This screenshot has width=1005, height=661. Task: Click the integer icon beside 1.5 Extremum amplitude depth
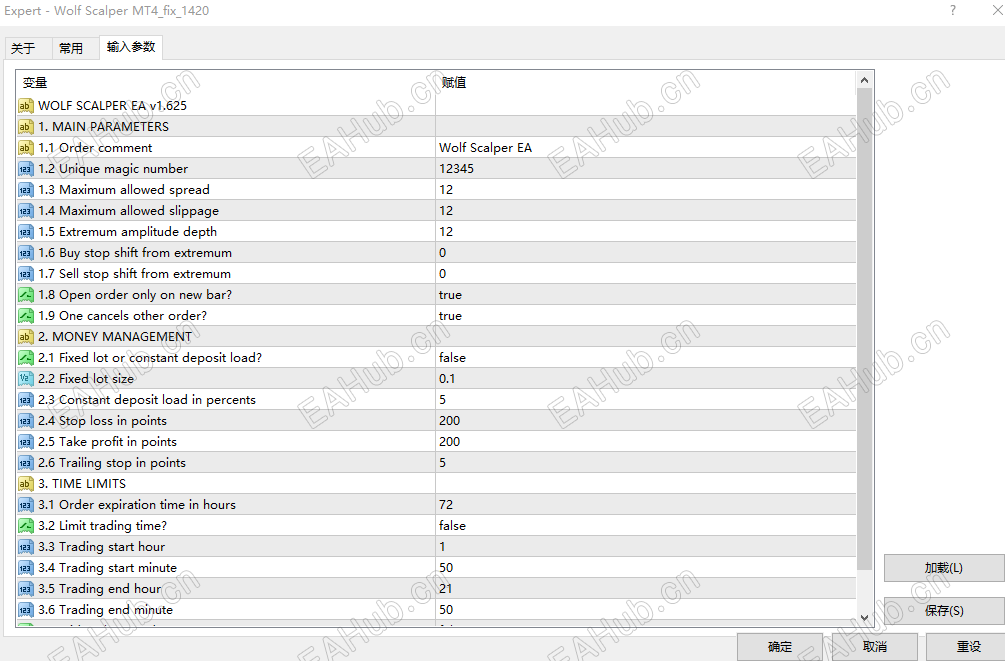tap(26, 232)
